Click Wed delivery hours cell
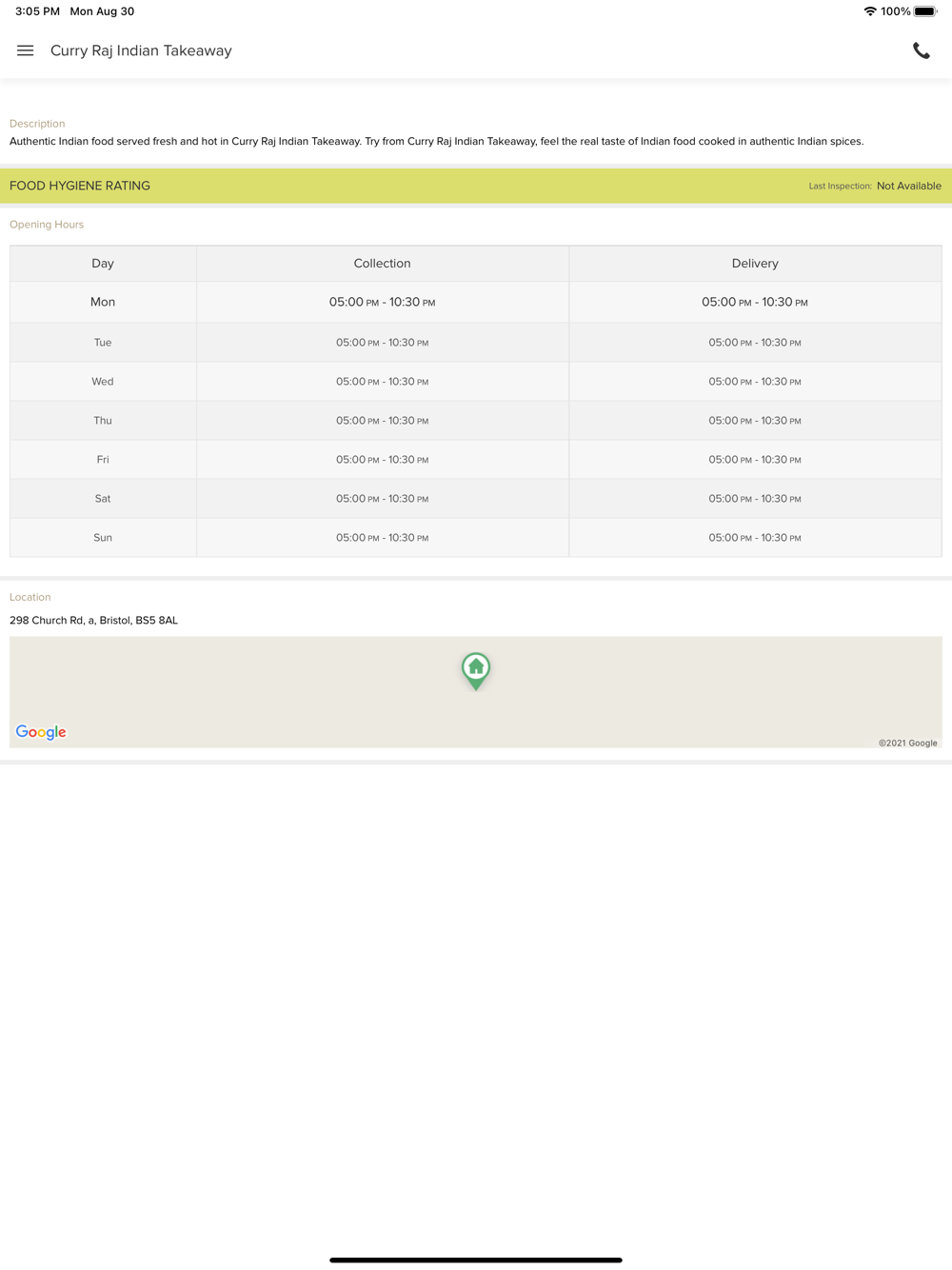Image resolution: width=952 pixels, height=1270 pixels. 755,382
